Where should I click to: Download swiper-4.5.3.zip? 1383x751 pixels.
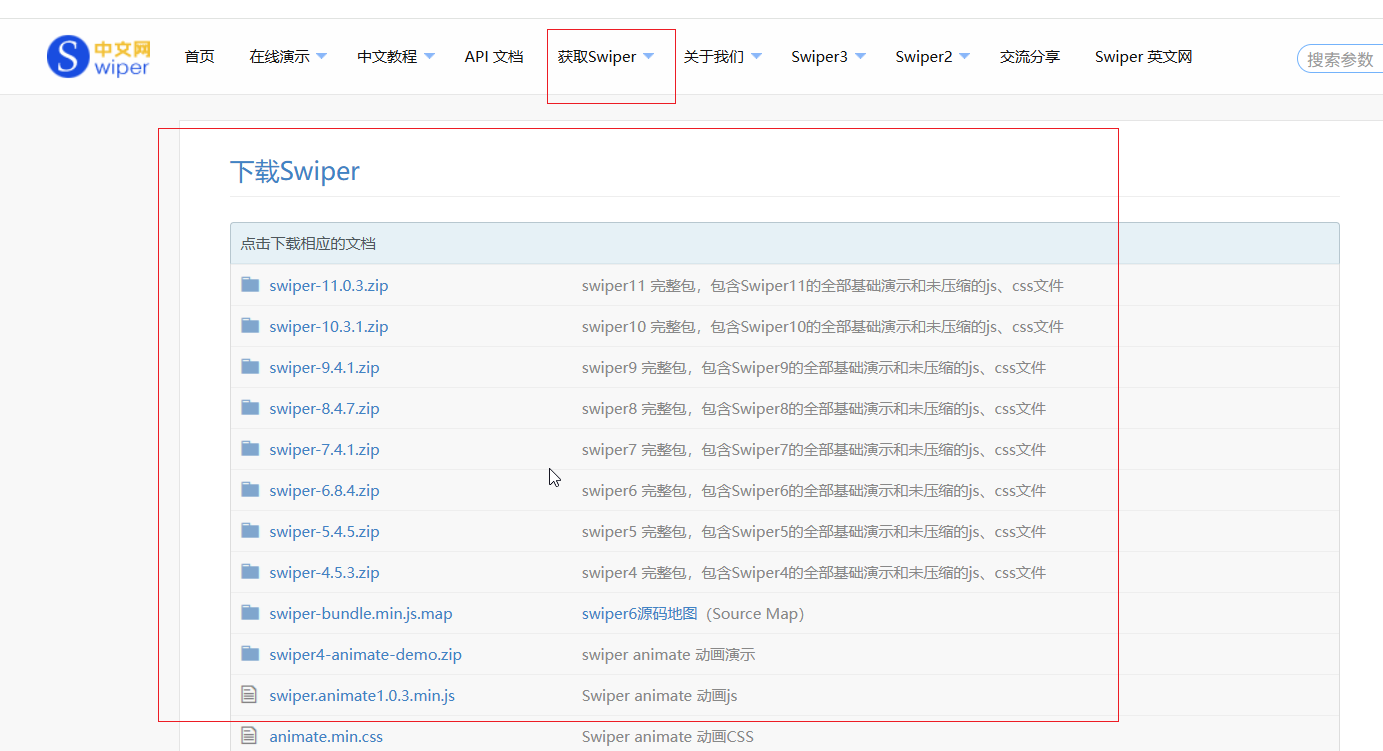(x=324, y=573)
